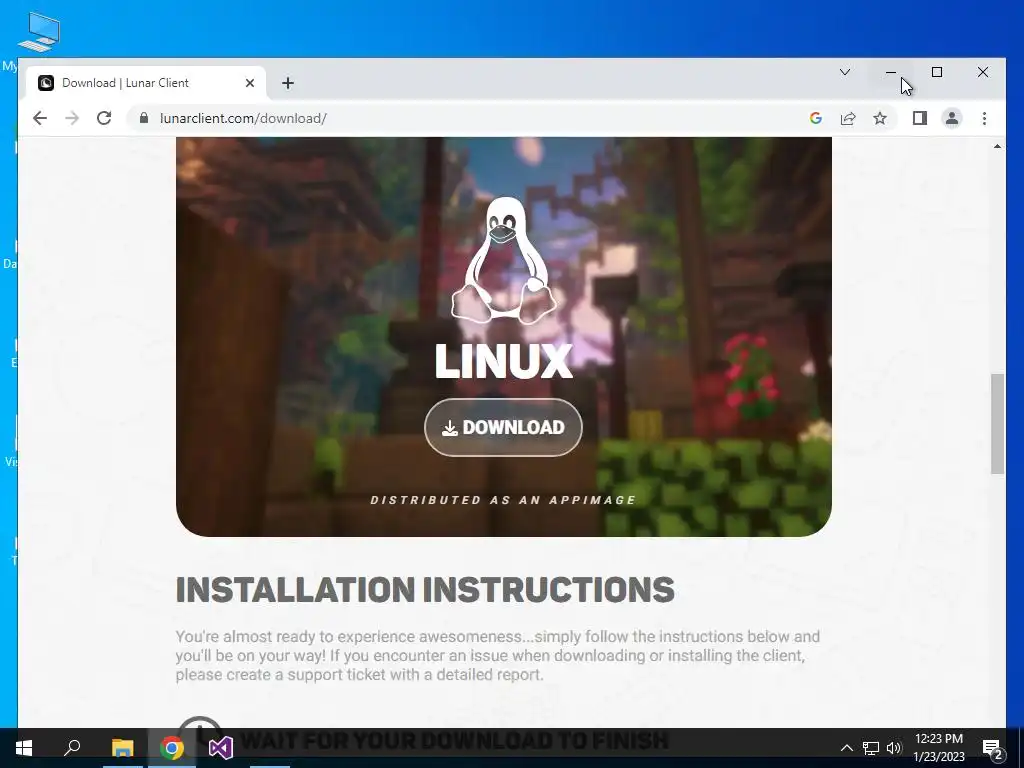The width and height of the screenshot is (1024, 768).
Task: Open the Windows Start menu
Action: point(24,748)
